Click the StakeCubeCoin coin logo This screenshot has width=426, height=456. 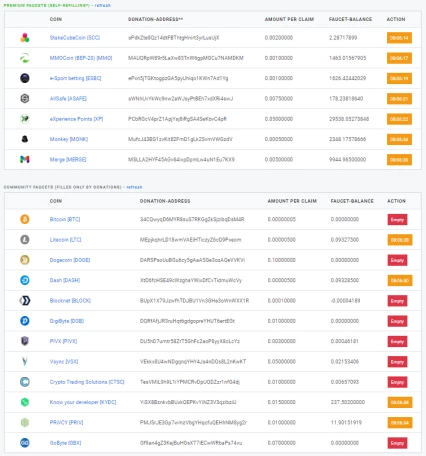25,38
